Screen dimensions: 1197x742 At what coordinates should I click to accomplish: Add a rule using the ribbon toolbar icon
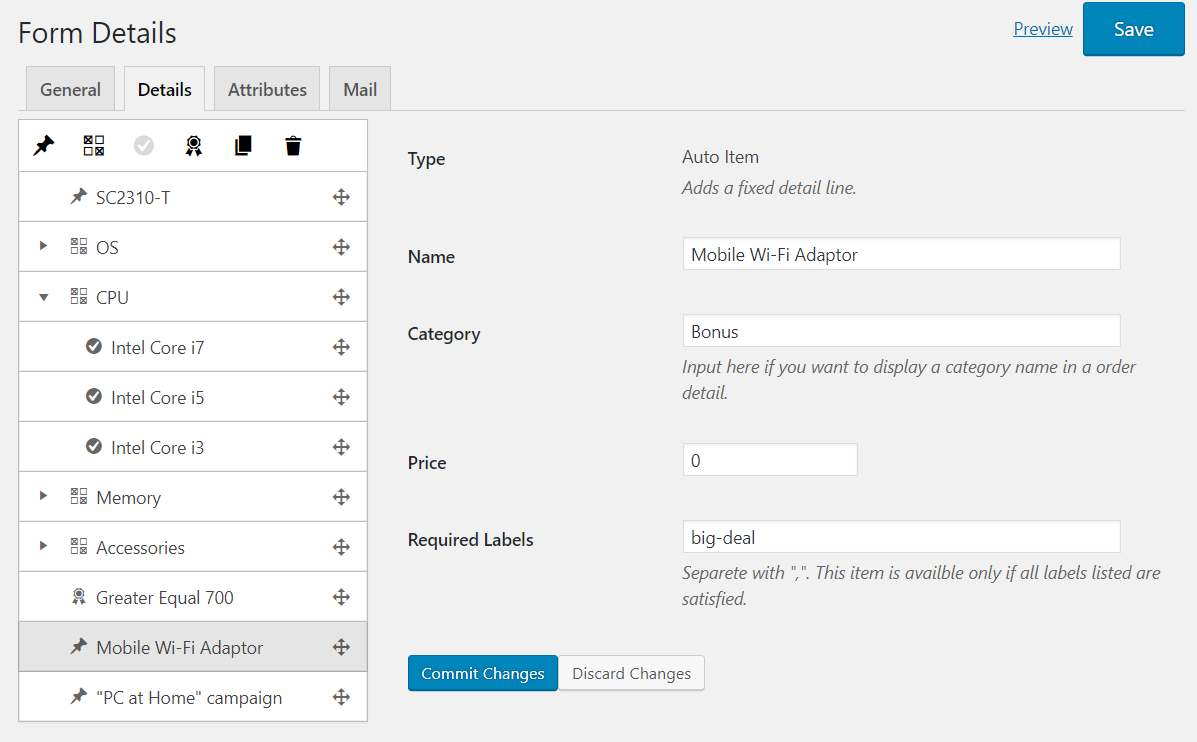(193, 146)
